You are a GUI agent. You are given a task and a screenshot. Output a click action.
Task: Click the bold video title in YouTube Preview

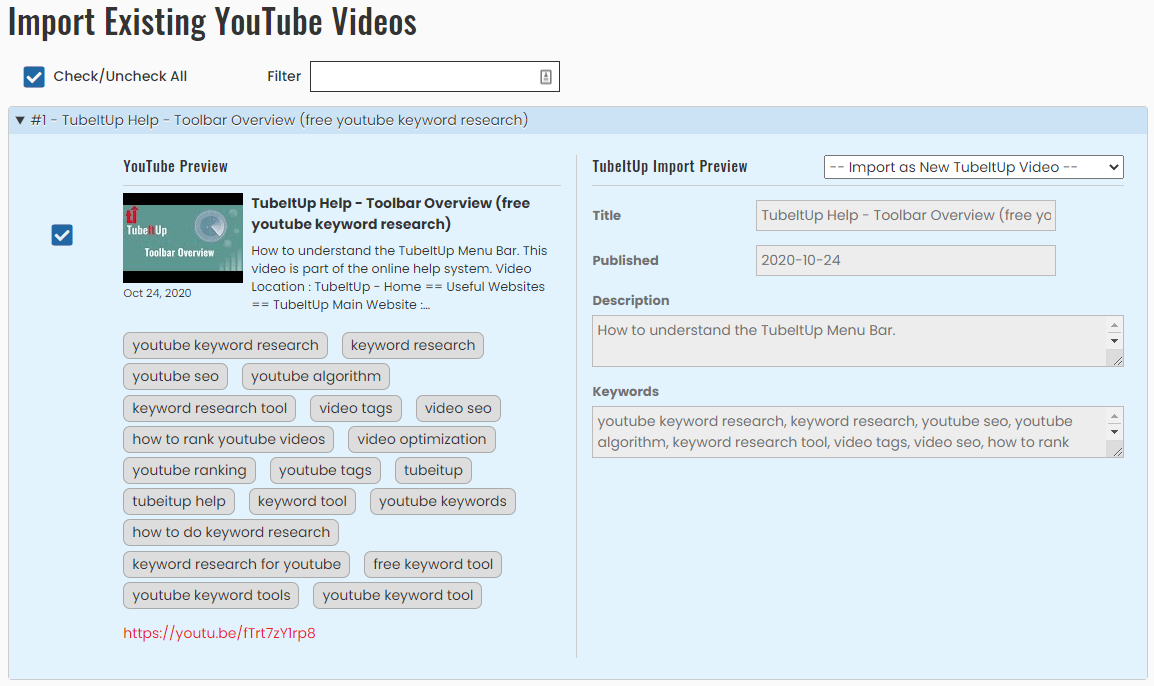391,213
